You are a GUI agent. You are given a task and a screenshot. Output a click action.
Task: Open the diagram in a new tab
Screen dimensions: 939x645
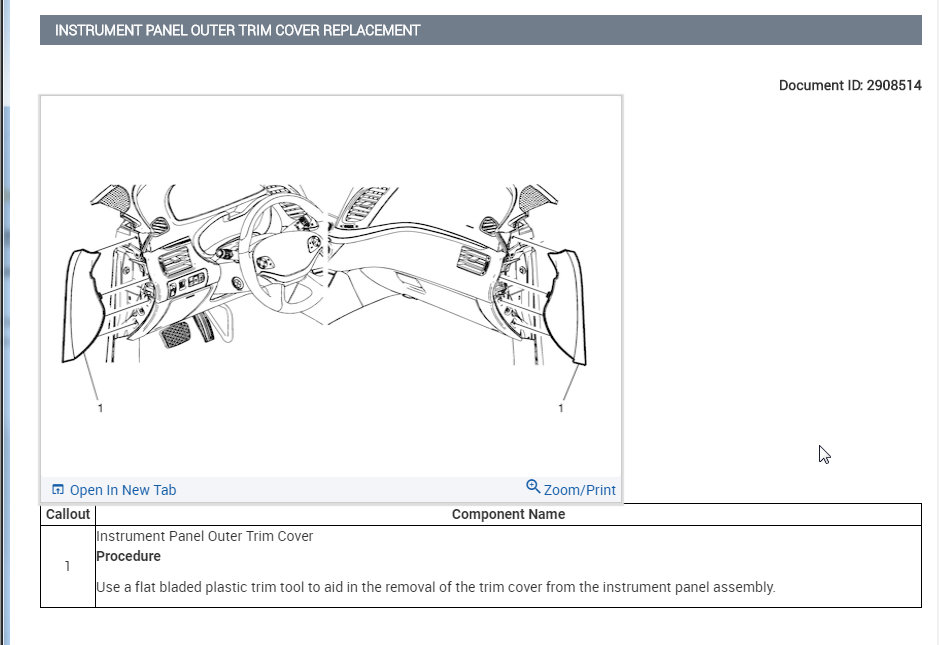coord(121,490)
